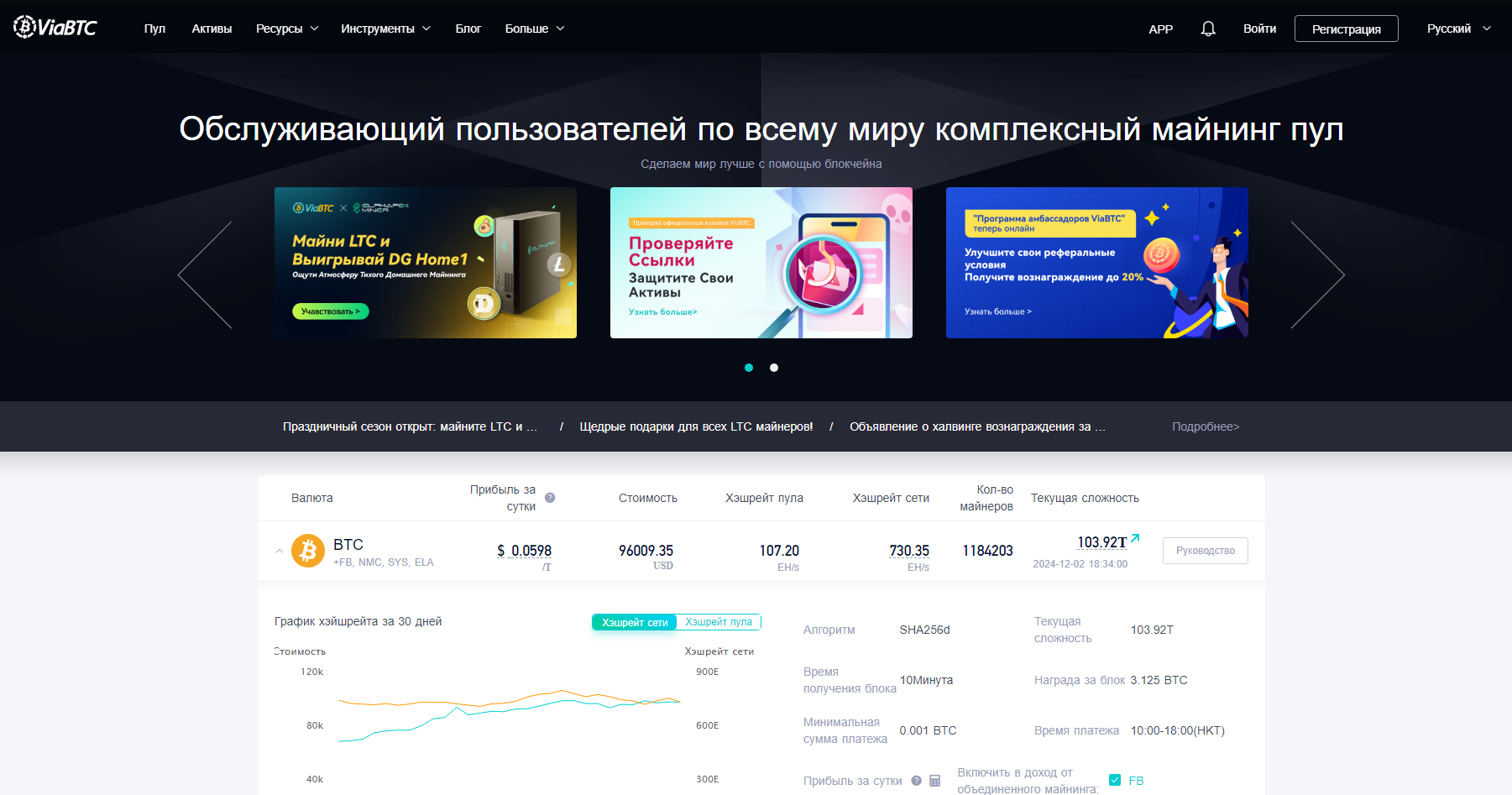Viewport: 1512px width, 795px height.
Task: Open the Пул menu item
Action: (154, 29)
